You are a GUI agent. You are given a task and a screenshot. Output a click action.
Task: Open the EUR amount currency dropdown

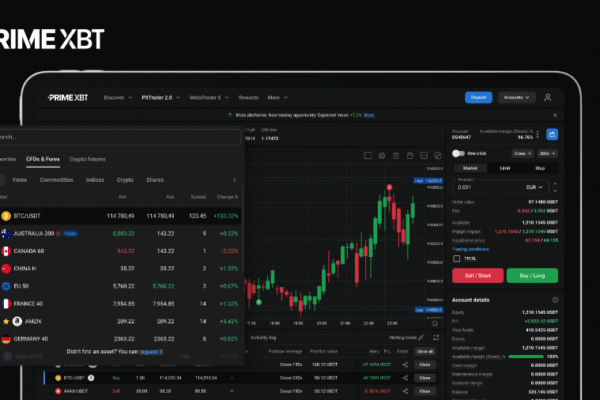tap(534, 188)
